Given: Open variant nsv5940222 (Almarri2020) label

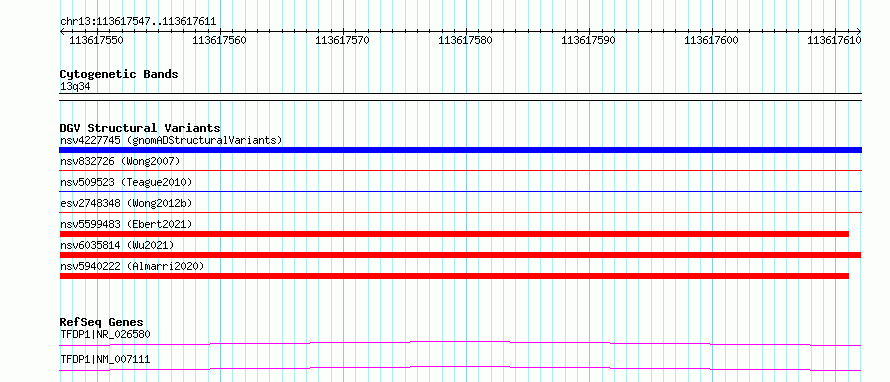Looking at the screenshot, I should tap(132, 266).
